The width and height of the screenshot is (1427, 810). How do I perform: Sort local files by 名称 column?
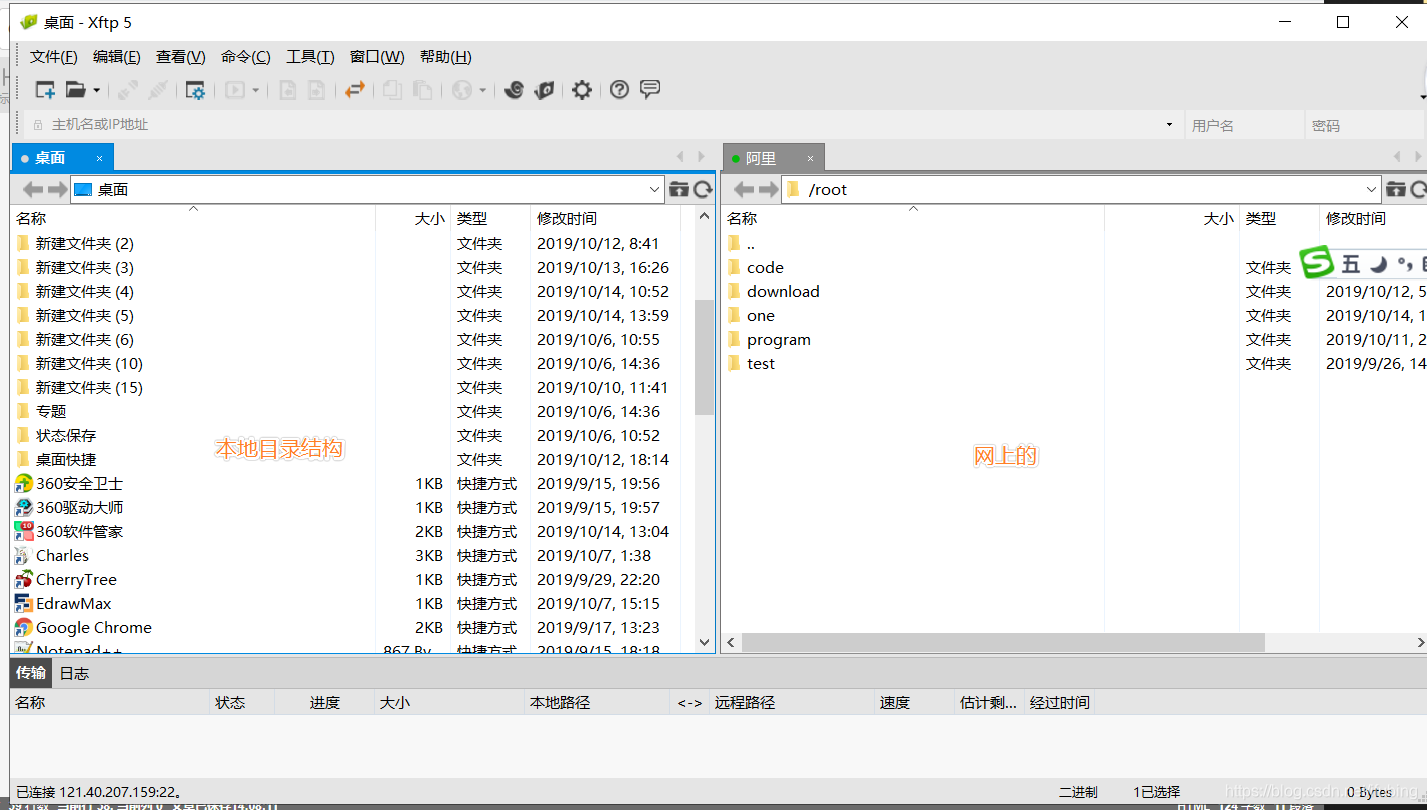click(193, 218)
